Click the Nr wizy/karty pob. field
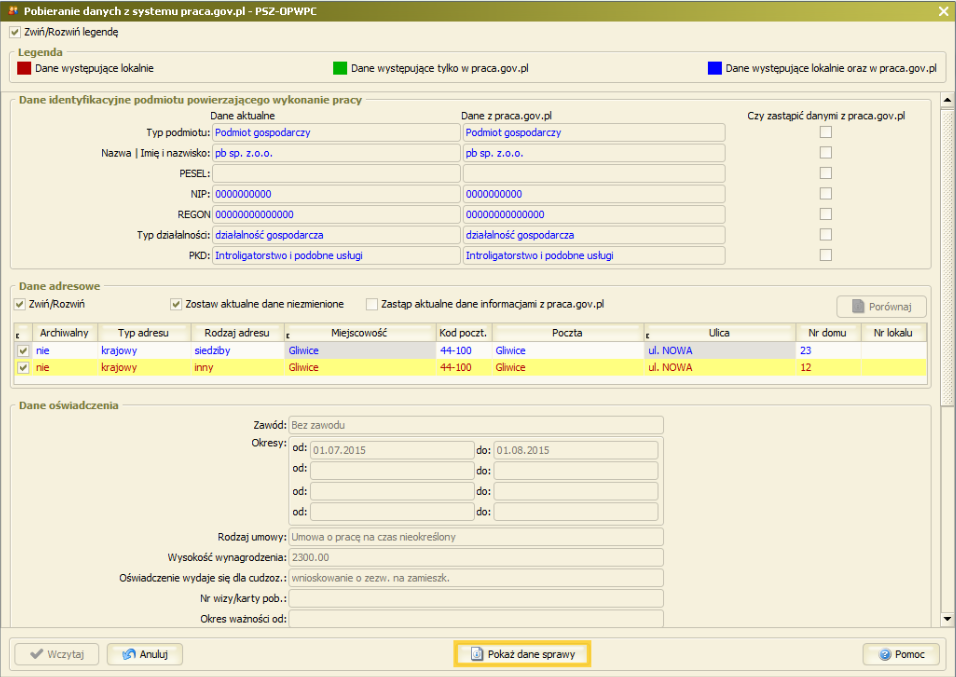The height and width of the screenshot is (677, 956). (476, 598)
